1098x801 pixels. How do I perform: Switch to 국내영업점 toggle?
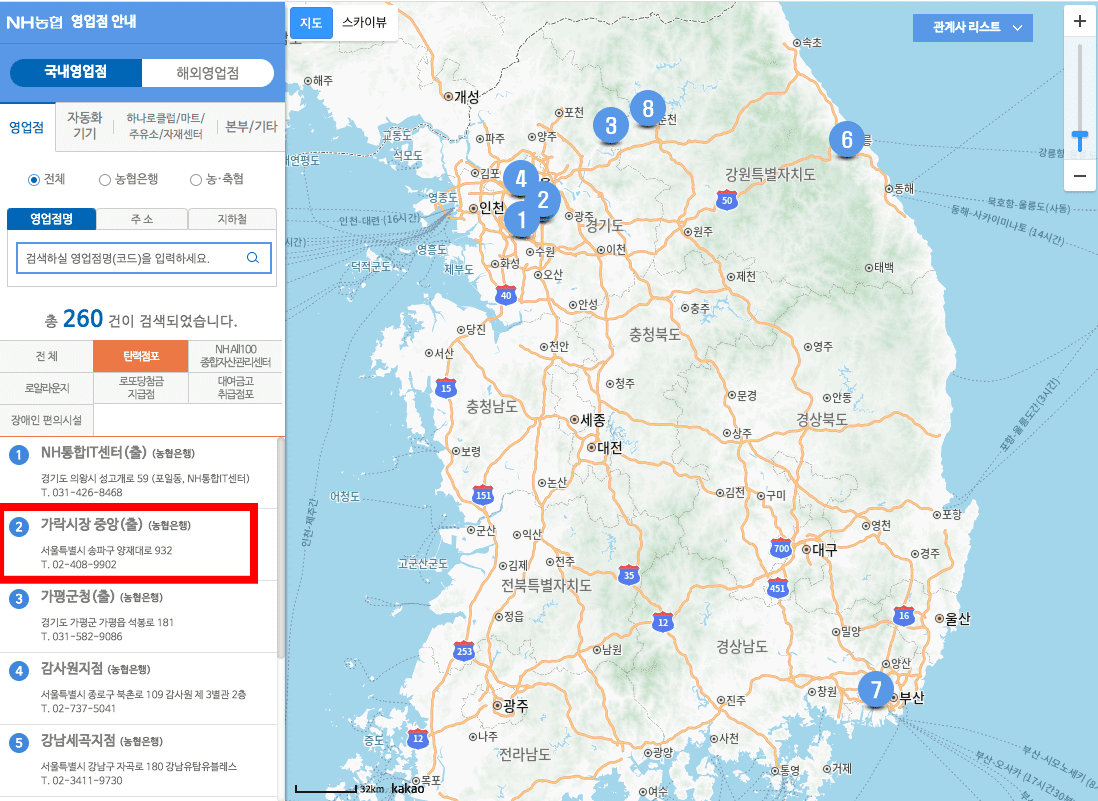click(76, 72)
